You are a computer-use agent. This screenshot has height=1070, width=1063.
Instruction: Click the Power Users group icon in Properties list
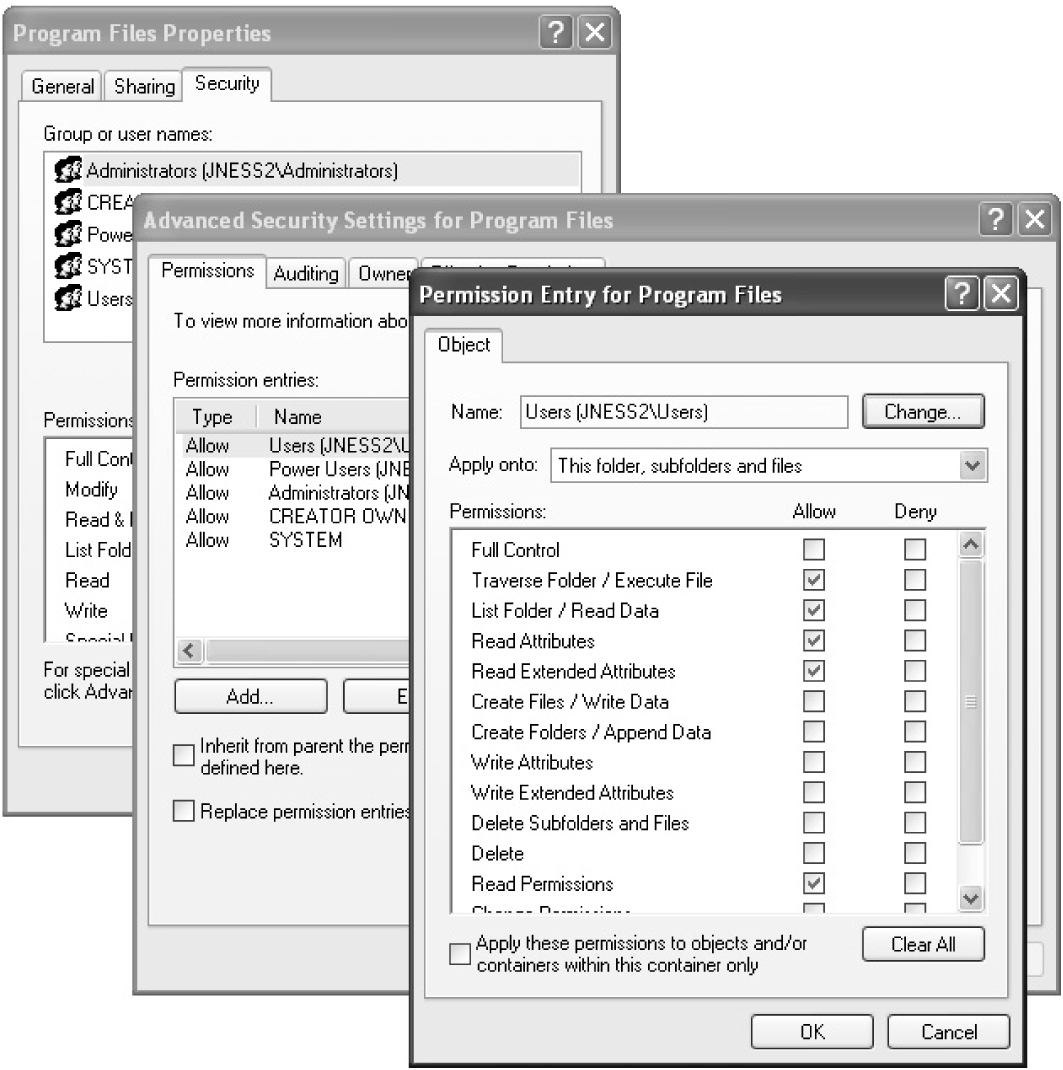click(68, 234)
